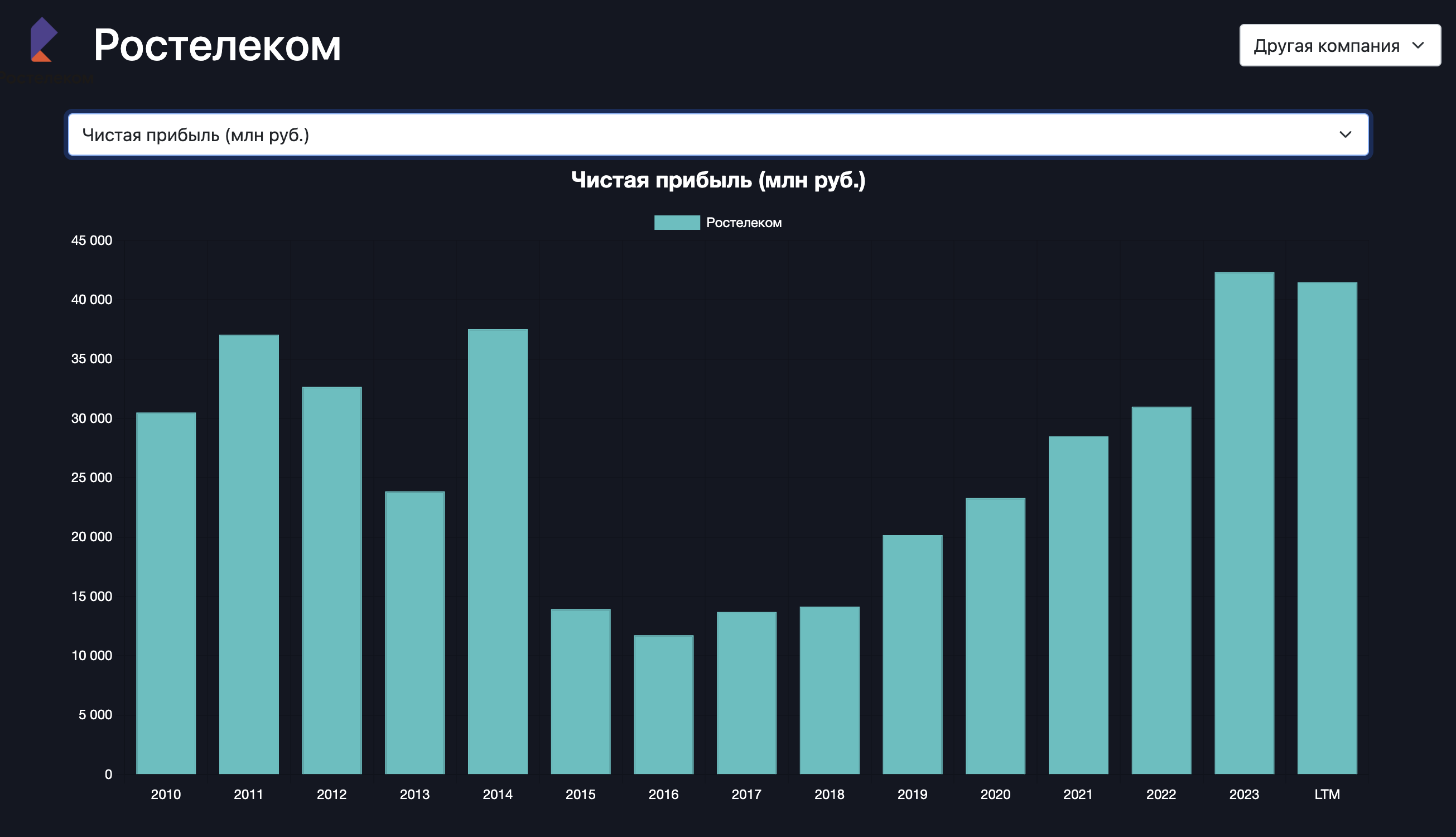
Task: Select the 2016 bar in chart
Action: click(x=664, y=704)
